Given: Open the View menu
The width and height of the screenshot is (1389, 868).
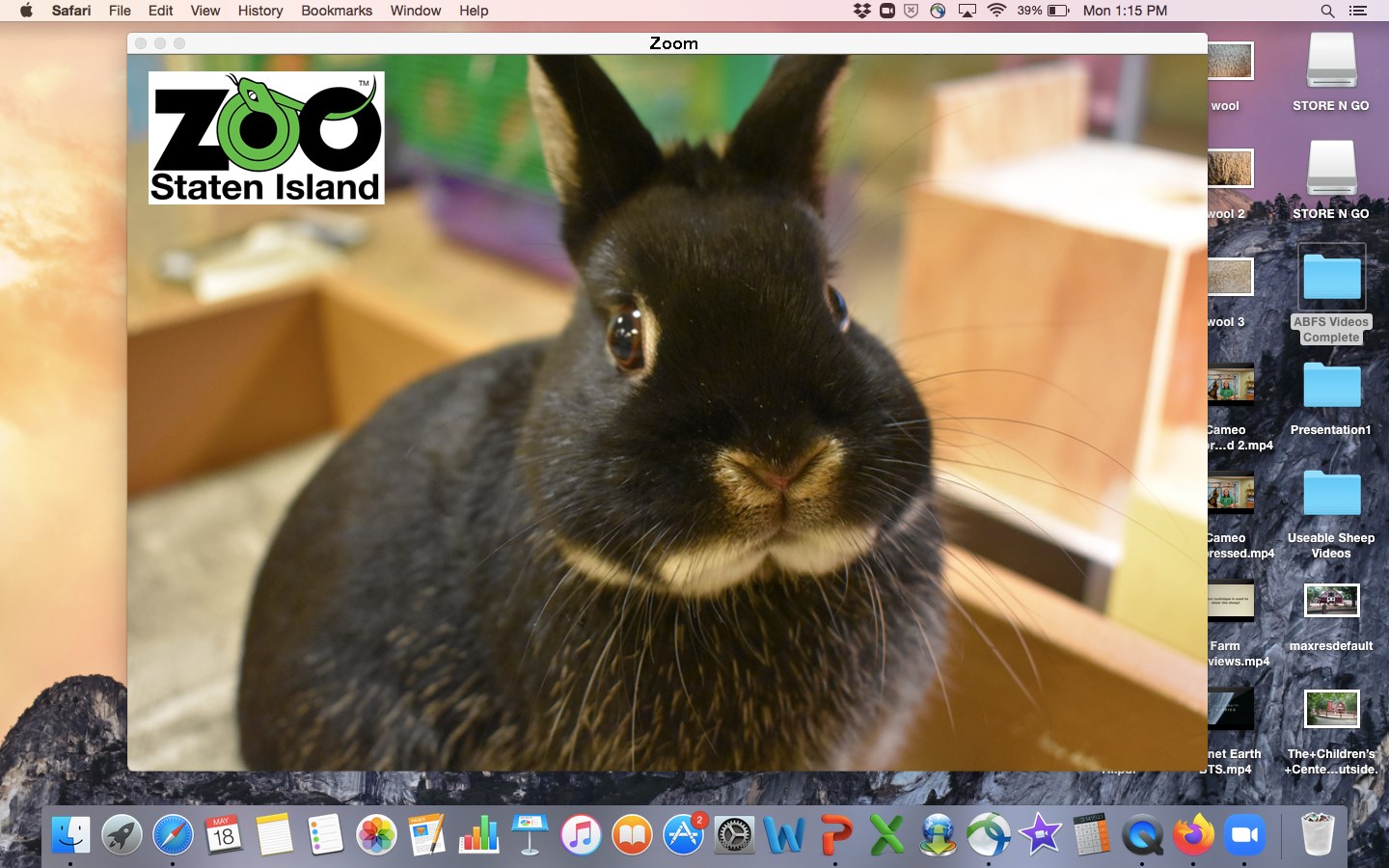Looking at the screenshot, I should 204,11.
